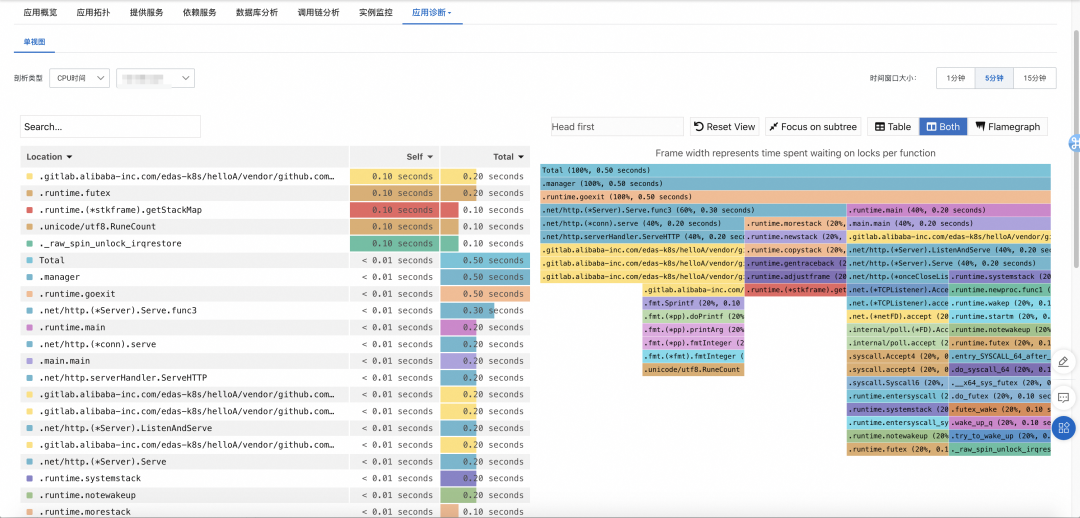Click the red swatch beside getStackMap row
Screen dimensions: 1080x518
(30, 210)
